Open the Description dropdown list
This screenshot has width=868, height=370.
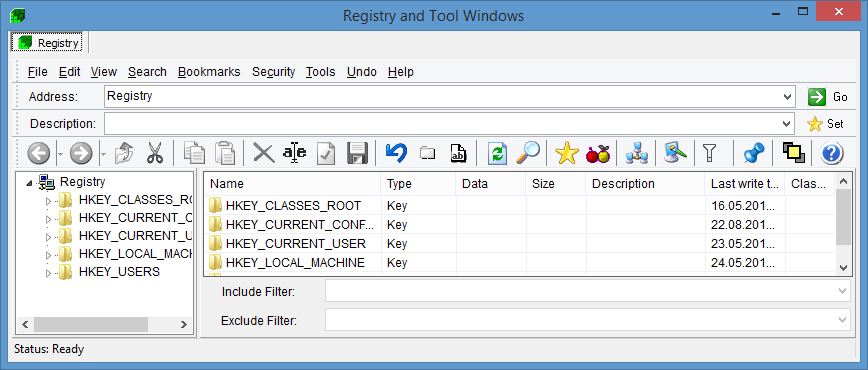[x=788, y=124]
